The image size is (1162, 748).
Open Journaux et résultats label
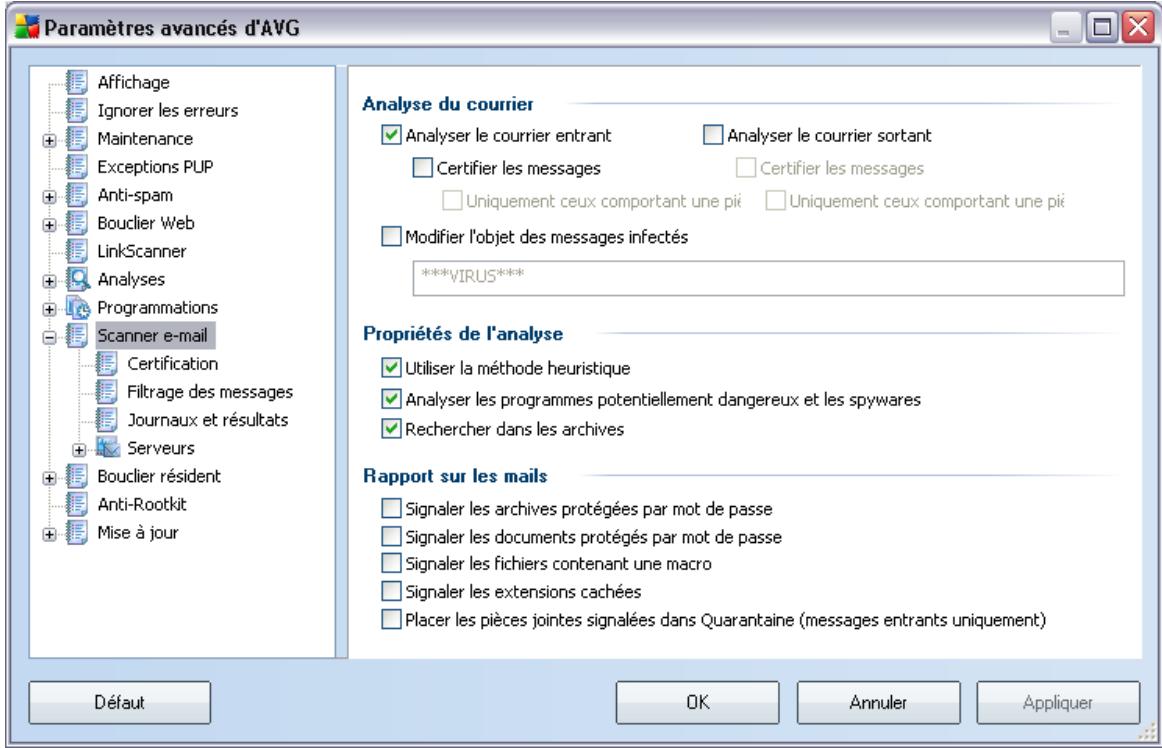tap(208, 420)
